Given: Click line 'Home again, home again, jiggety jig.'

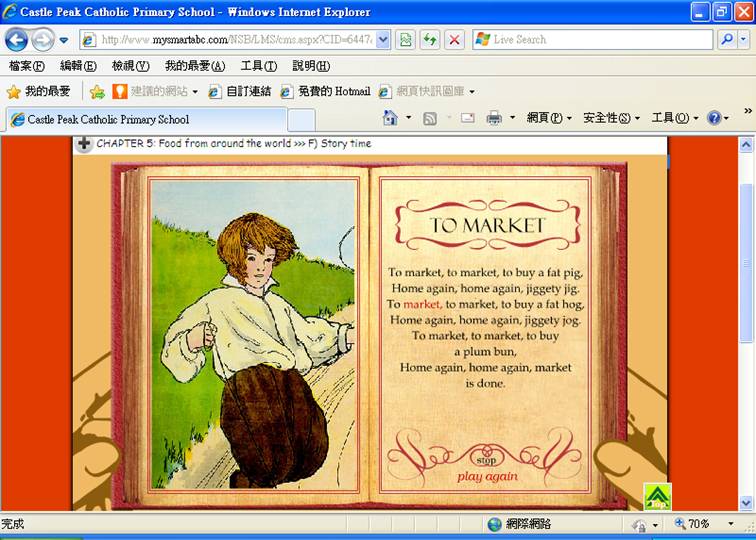Looking at the screenshot, I should (x=486, y=288).
